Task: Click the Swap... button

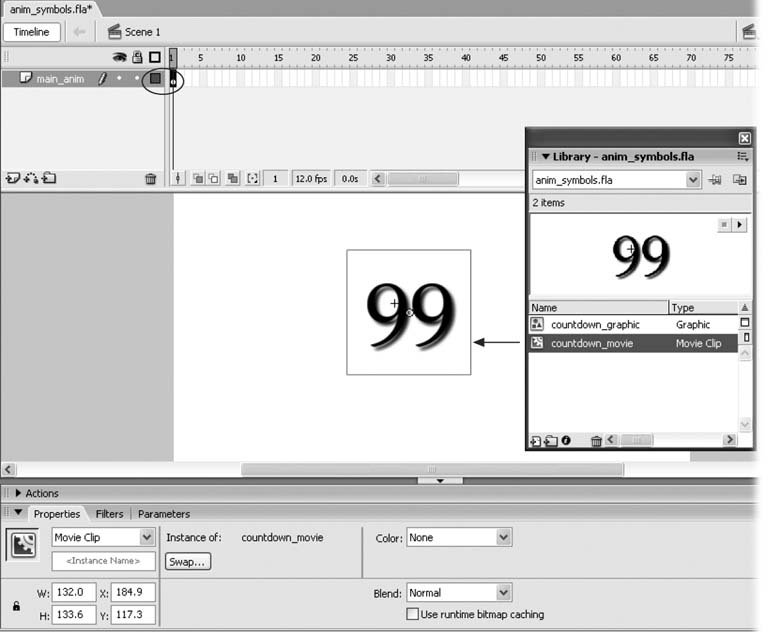Action: pos(188,562)
